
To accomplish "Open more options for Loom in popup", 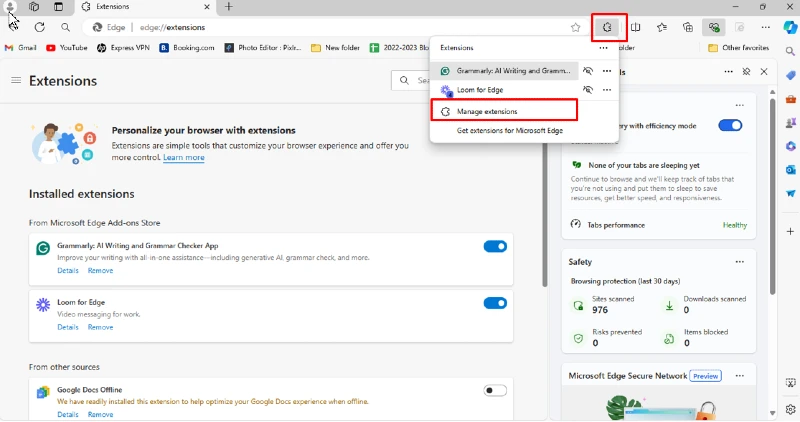I will point(607,90).
